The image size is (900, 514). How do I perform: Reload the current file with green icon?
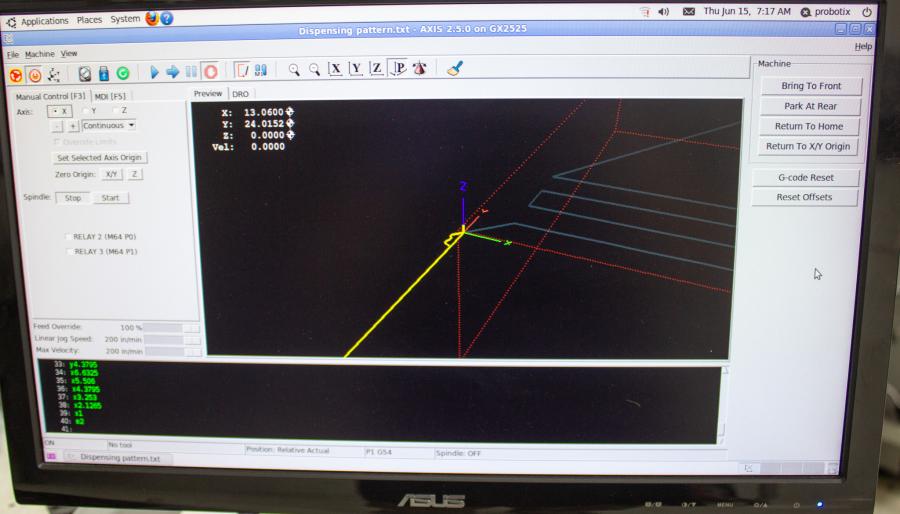point(123,73)
